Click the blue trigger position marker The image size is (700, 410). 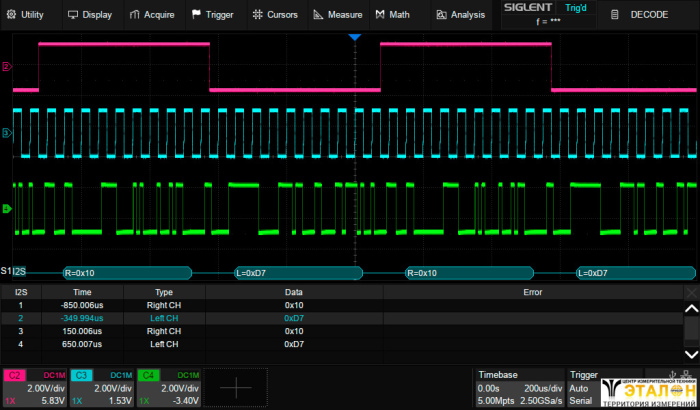(x=353, y=37)
